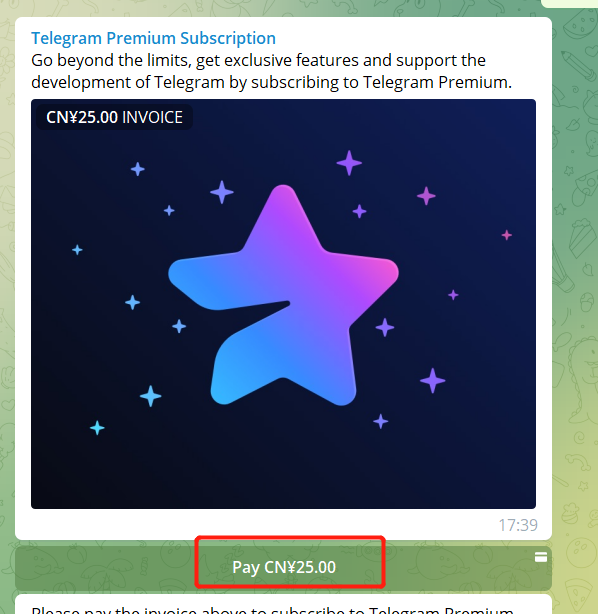Click the CN¥25.00 INVOICE price badge
Image resolution: width=598 pixels, height=614 pixels.
coord(114,117)
